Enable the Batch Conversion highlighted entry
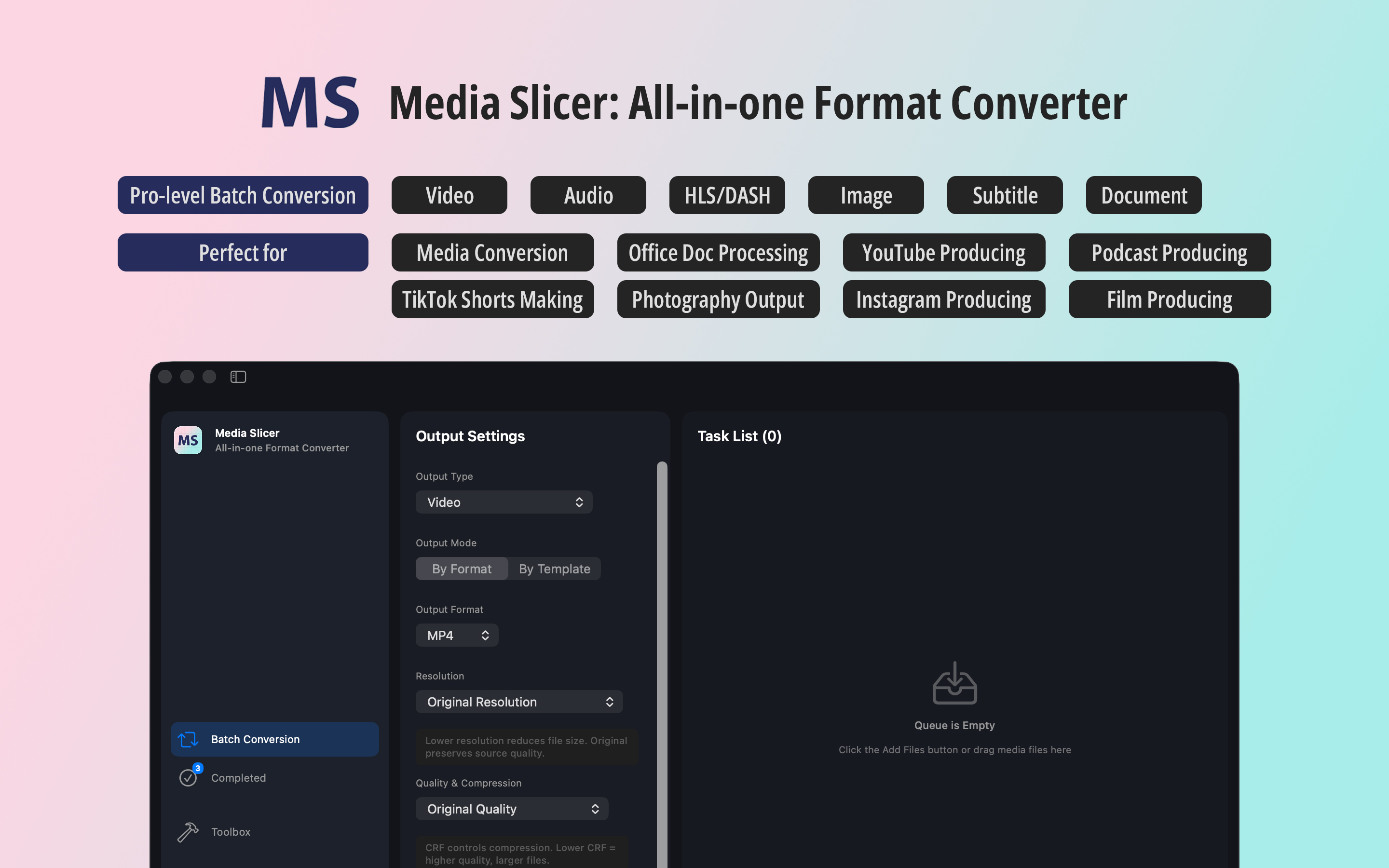This screenshot has width=1389, height=868. coord(274,739)
